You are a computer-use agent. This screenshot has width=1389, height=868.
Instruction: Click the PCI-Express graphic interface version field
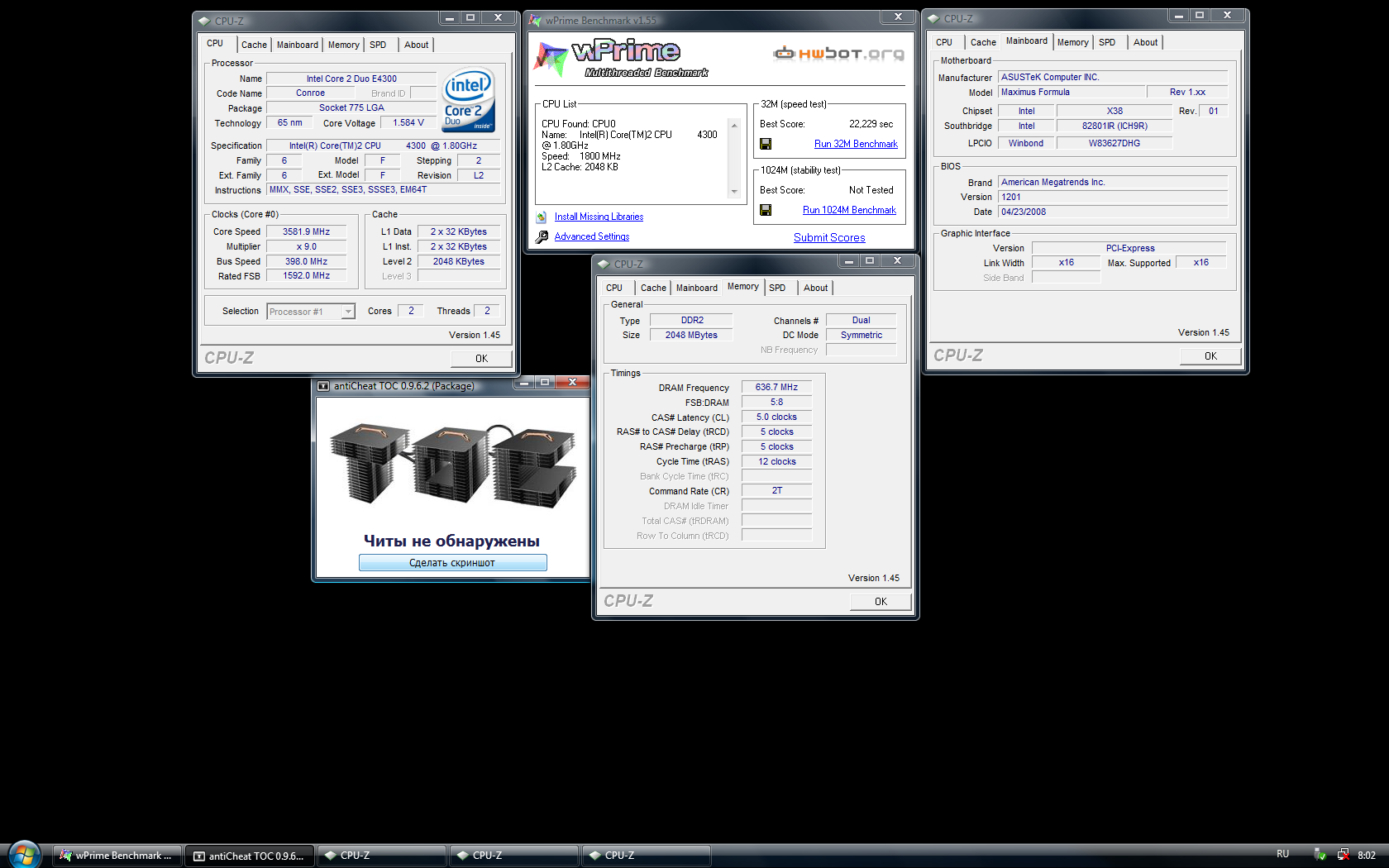click(1130, 249)
